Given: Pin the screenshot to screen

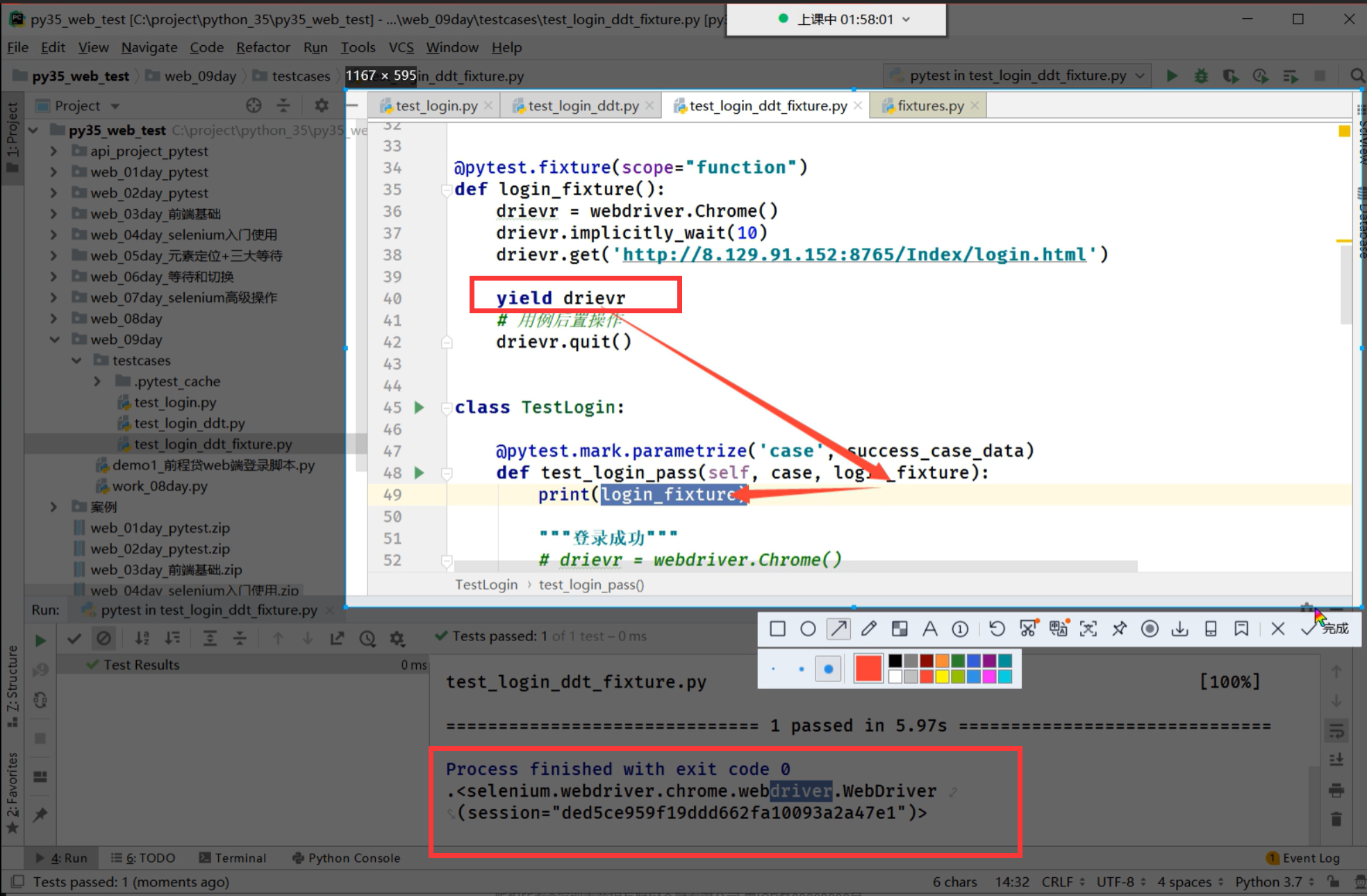Looking at the screenshot, I should [x=1119, y=629].
